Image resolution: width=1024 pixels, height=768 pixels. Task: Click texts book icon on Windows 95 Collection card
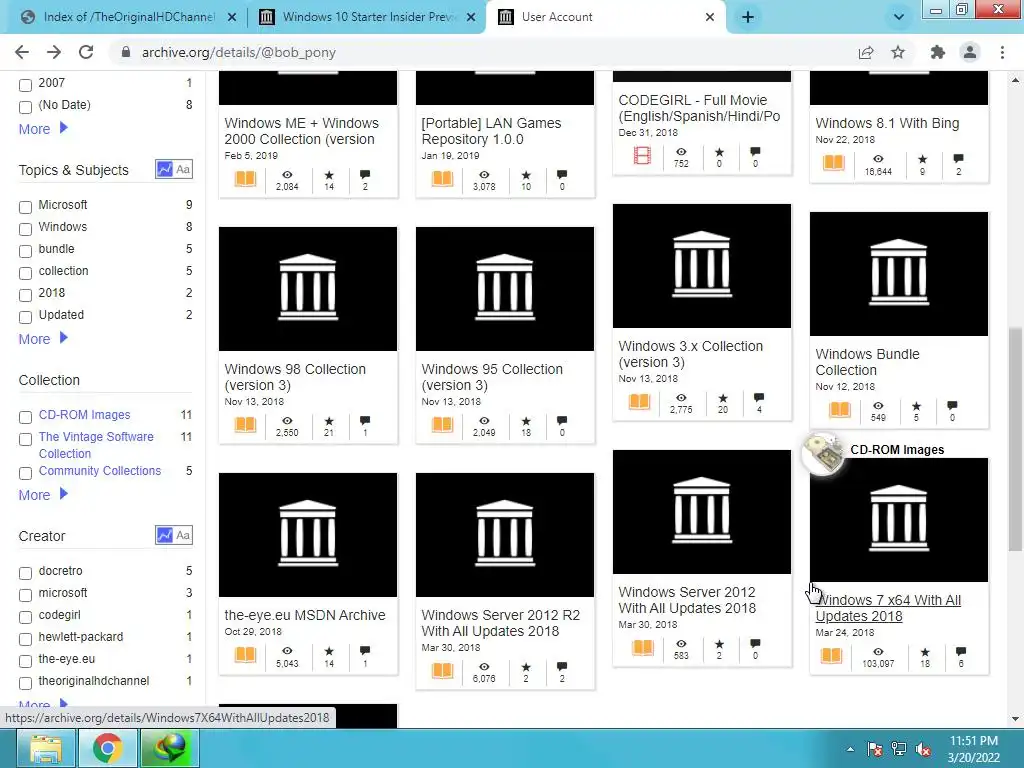[442, 425]
